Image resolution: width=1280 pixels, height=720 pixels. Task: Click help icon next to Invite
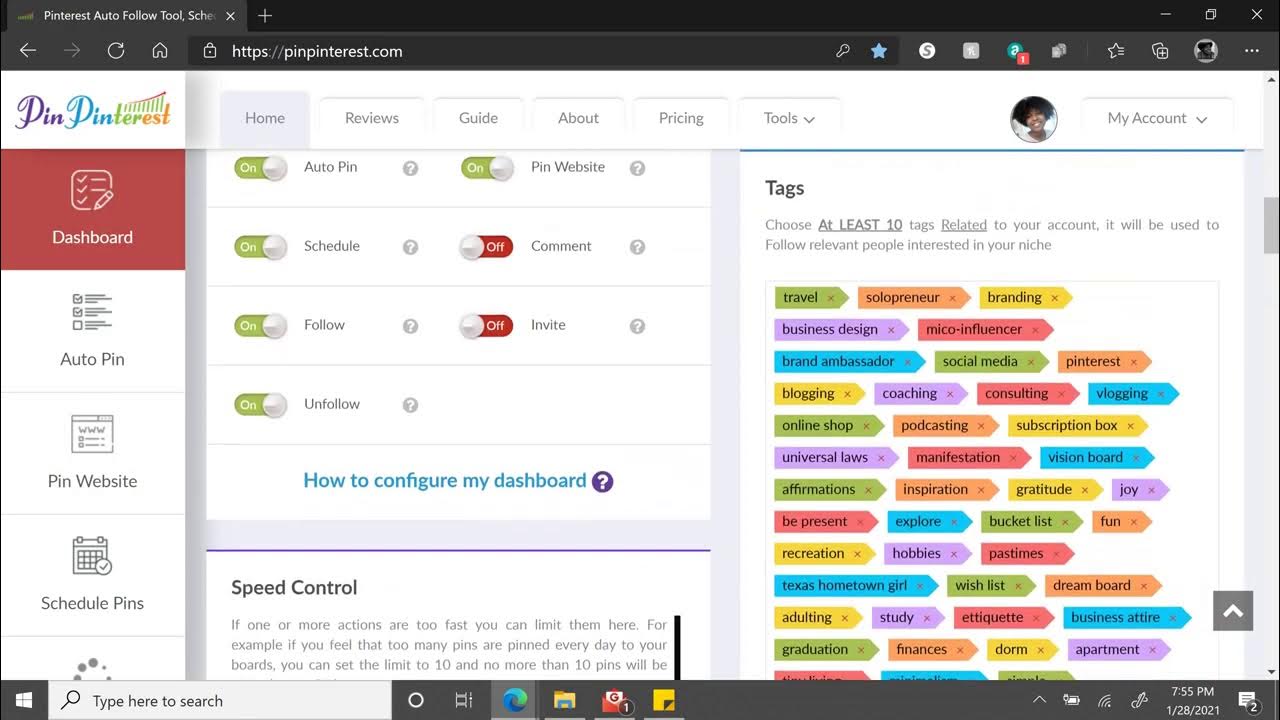(637, 326)
